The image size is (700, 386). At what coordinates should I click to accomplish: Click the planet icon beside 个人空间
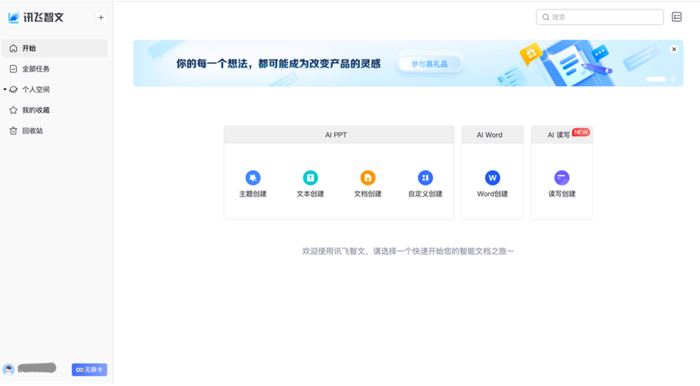pos(13,89)
